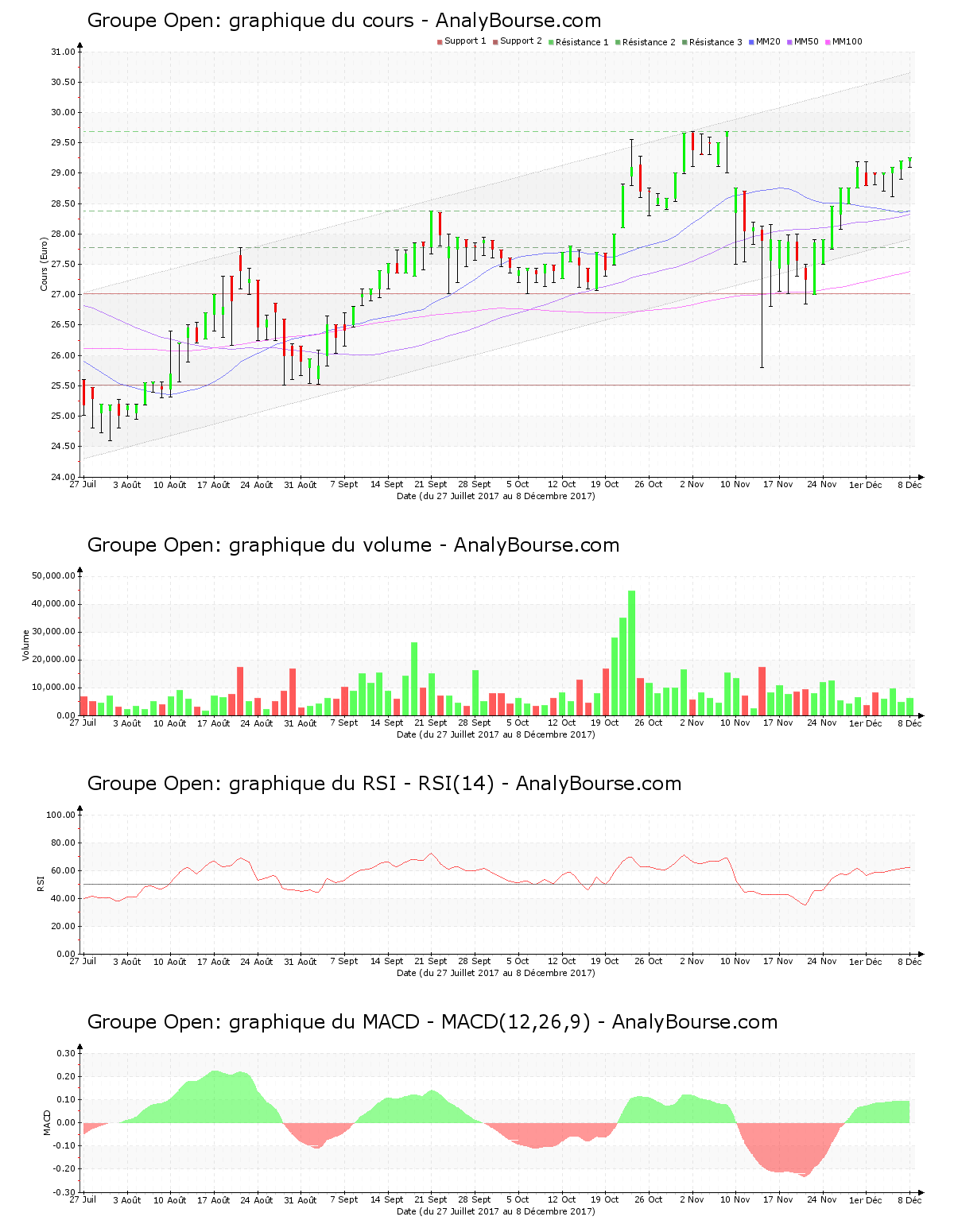The width and height of the screenshot is (954, 1232).
Task: Click the 24.00 value on price axis
Action: coord(63,477)
